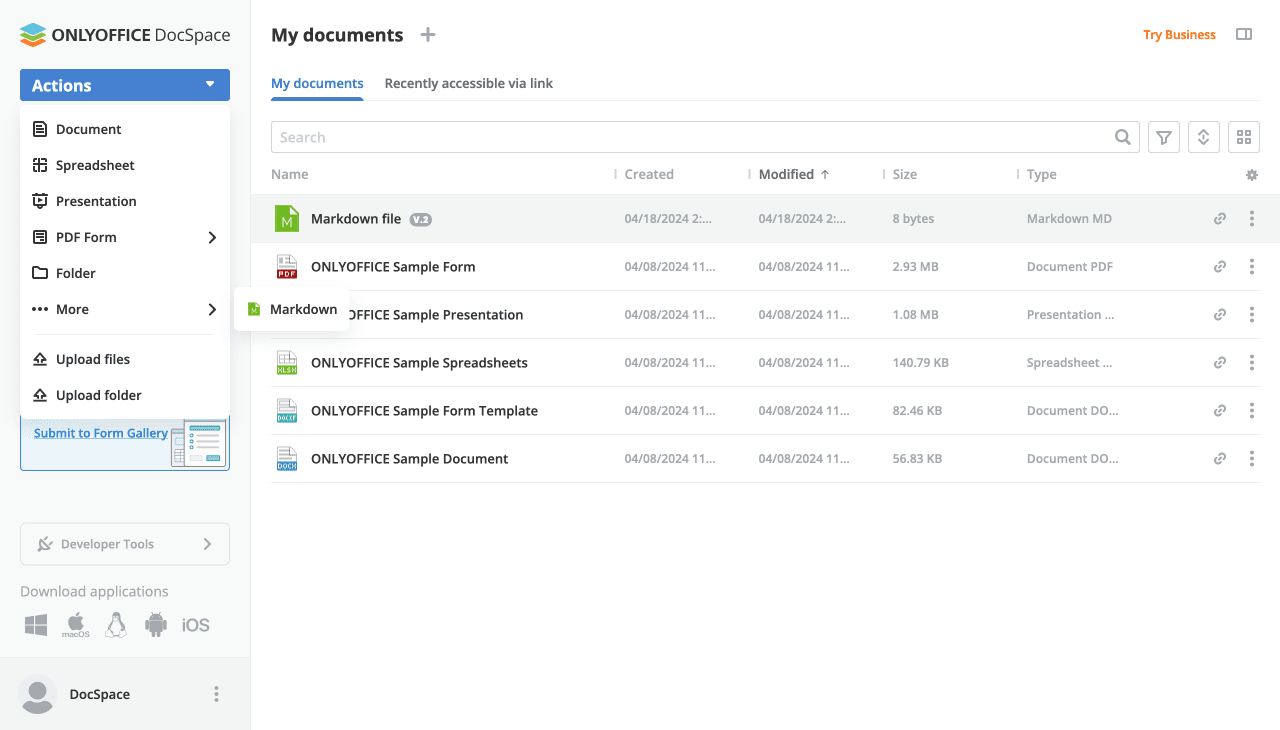Expand Developer Tools section
The image size is (1280, 730).
[125, 544]
